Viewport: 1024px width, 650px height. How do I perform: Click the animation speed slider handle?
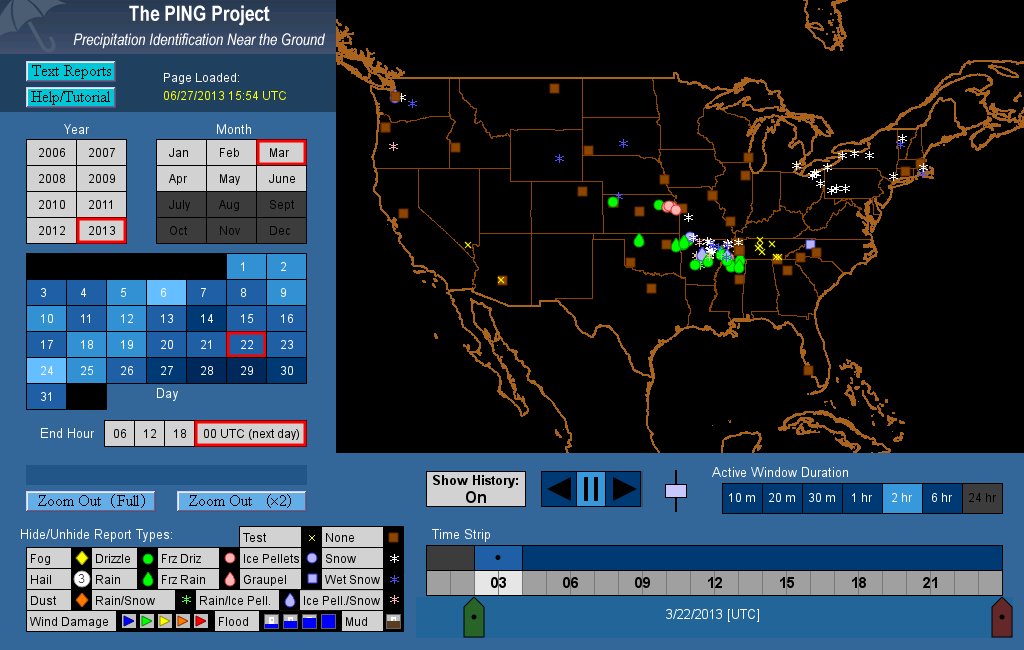coord(677,491)
